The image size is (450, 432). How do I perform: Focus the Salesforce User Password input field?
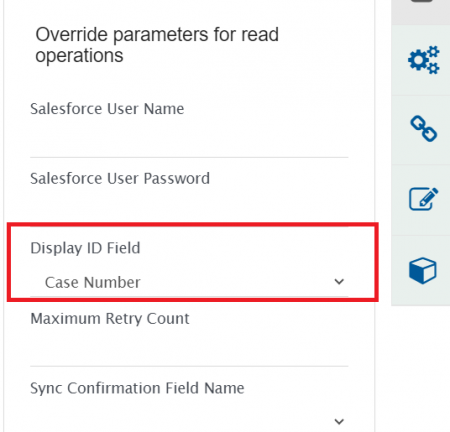click(x=189, y=208)
